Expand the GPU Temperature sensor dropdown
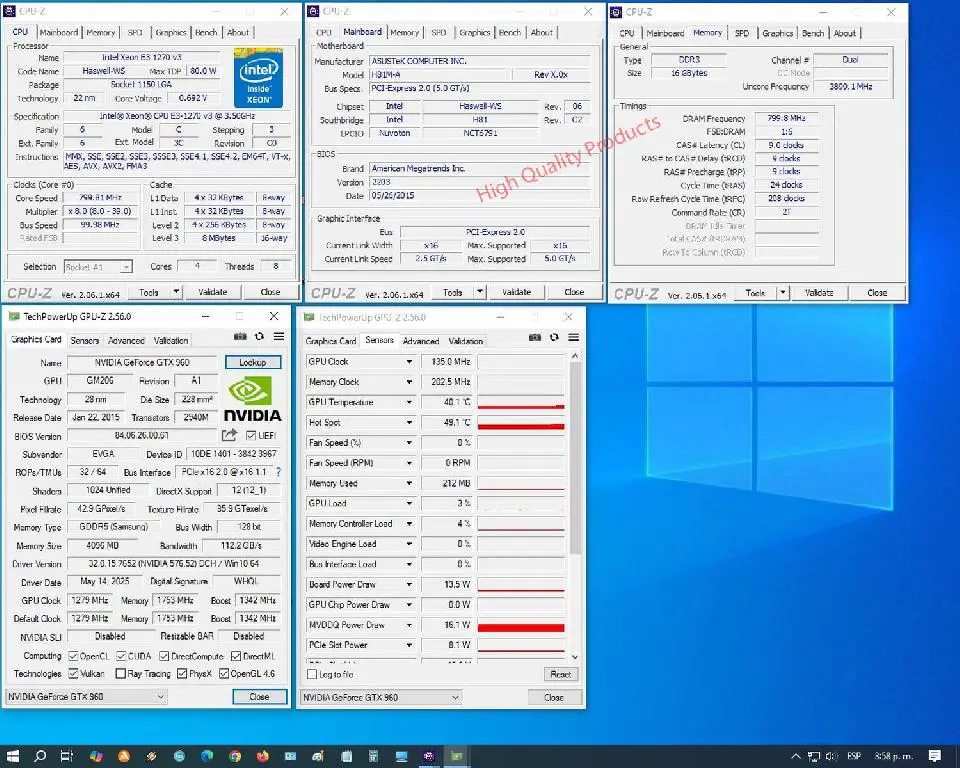Viewport: 960px width, 768px height. (409, 402)
